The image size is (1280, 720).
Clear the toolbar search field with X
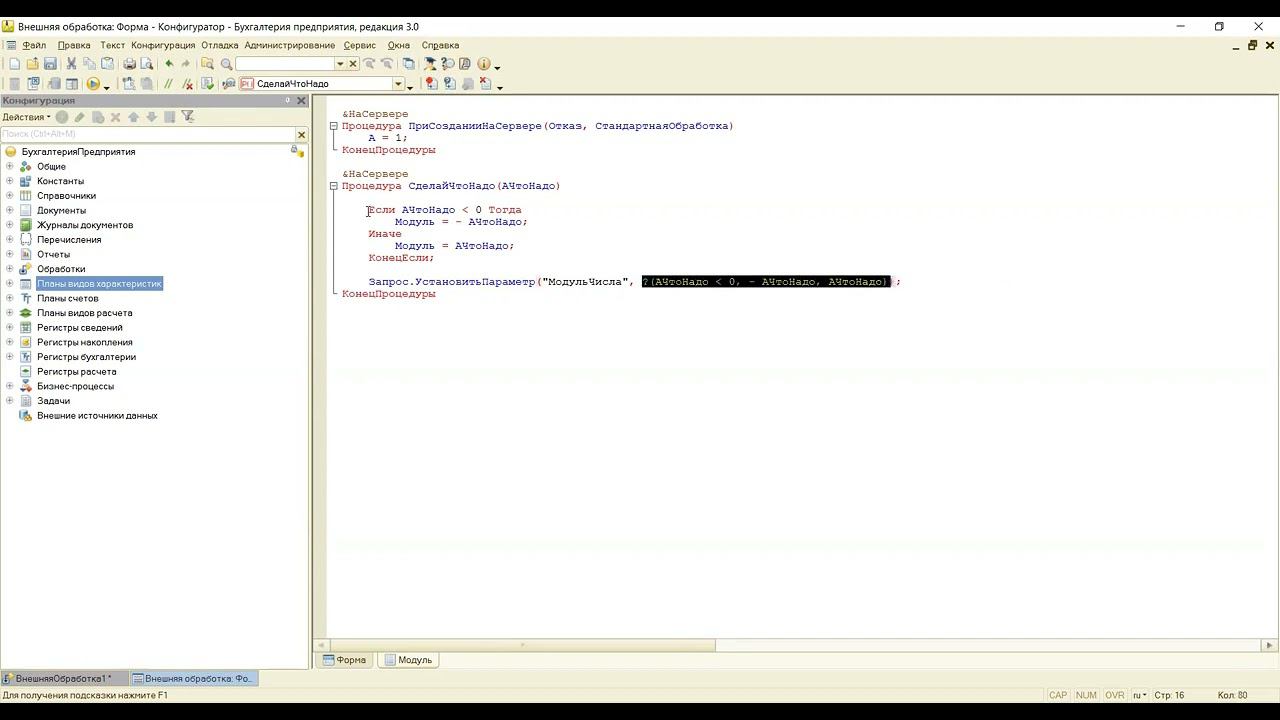click(353, 64)
